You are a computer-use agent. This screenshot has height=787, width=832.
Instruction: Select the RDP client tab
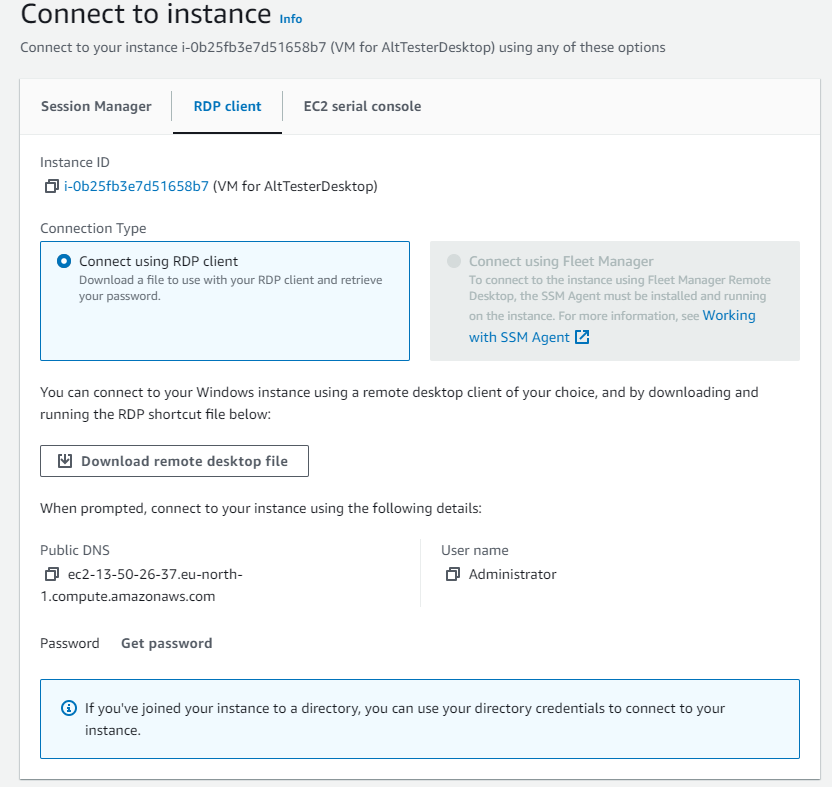[x=227, y=106]
